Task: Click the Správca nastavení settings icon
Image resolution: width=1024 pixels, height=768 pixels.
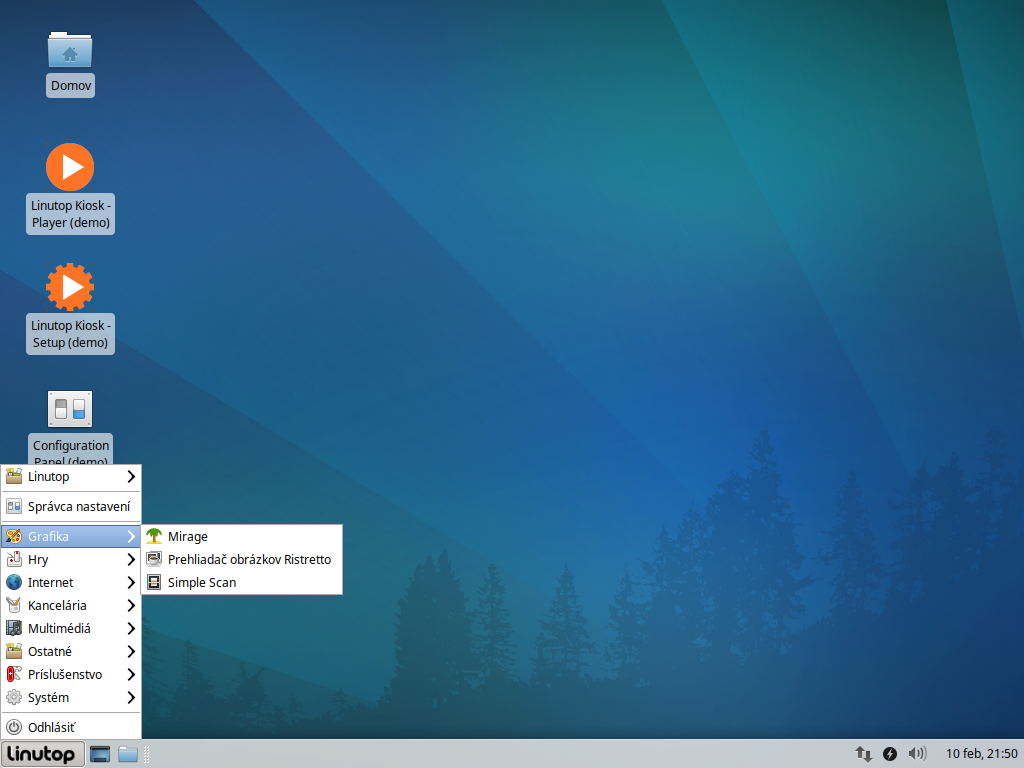Action: 14,506
